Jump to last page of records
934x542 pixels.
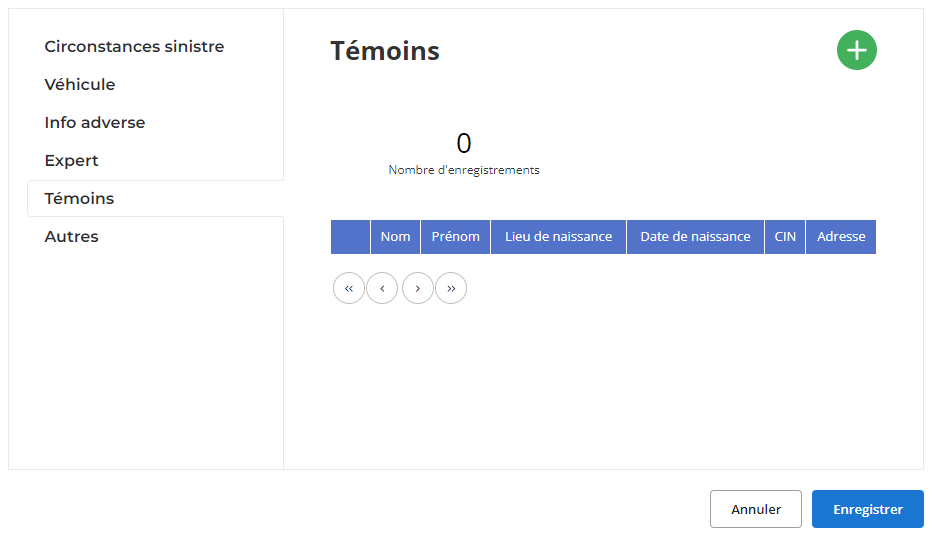pyautogui.click(x=451, y=288)
